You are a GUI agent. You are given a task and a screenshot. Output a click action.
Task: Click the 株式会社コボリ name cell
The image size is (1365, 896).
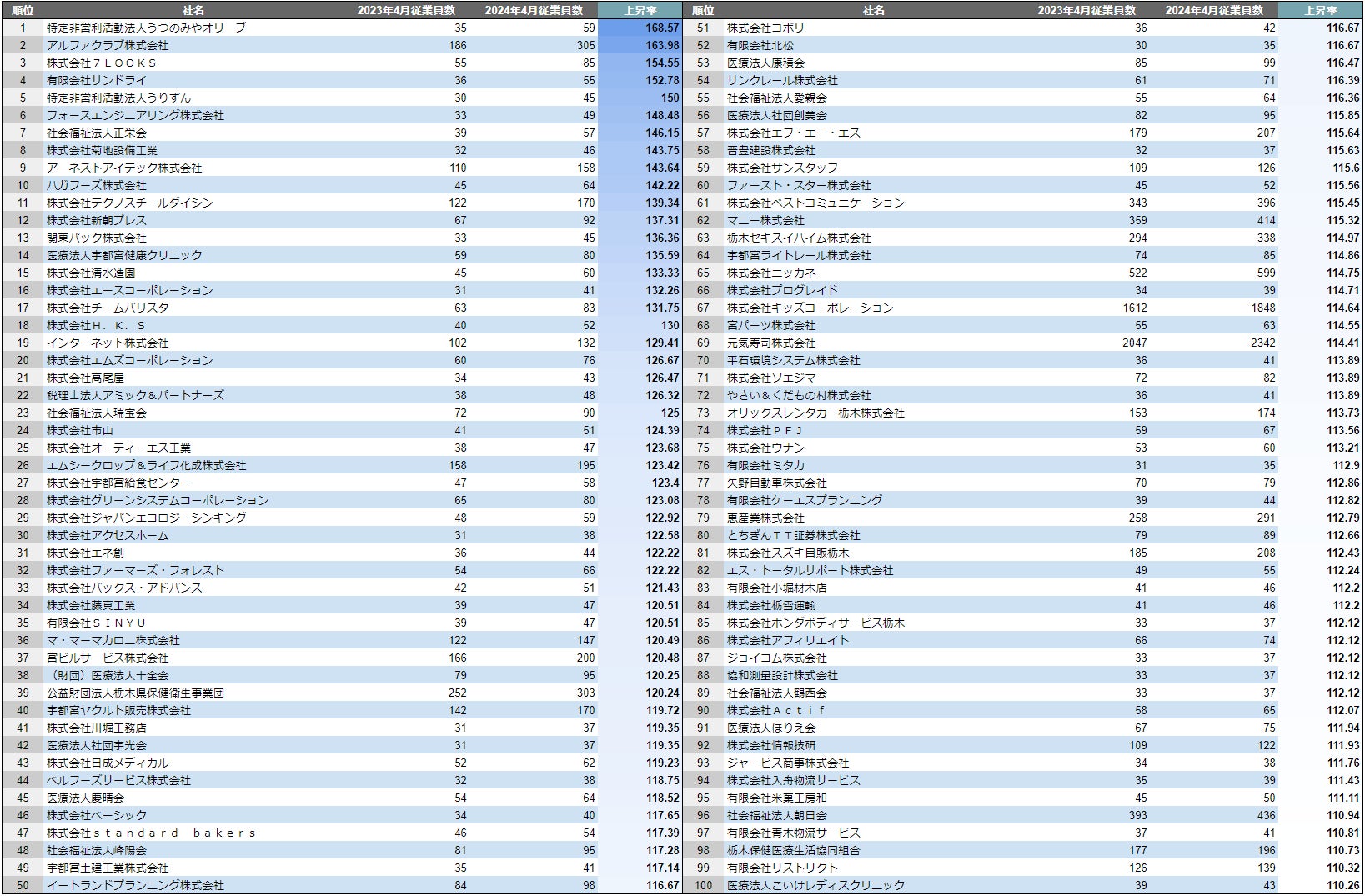tap(765, 28)
